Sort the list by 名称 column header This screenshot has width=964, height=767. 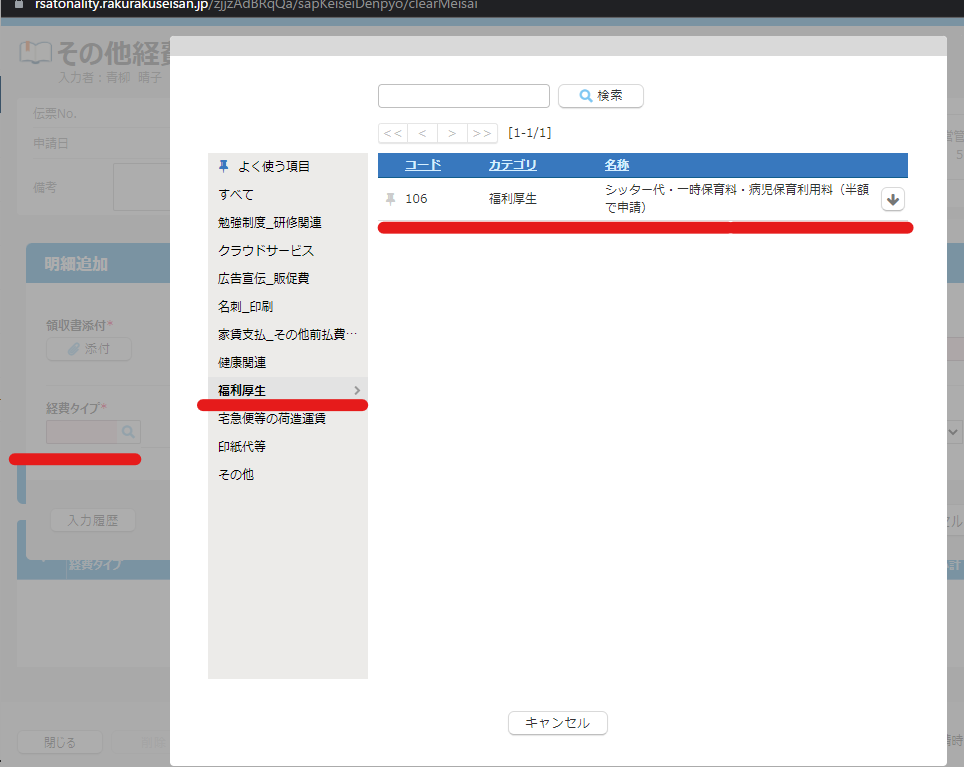[x=616, y=165]
